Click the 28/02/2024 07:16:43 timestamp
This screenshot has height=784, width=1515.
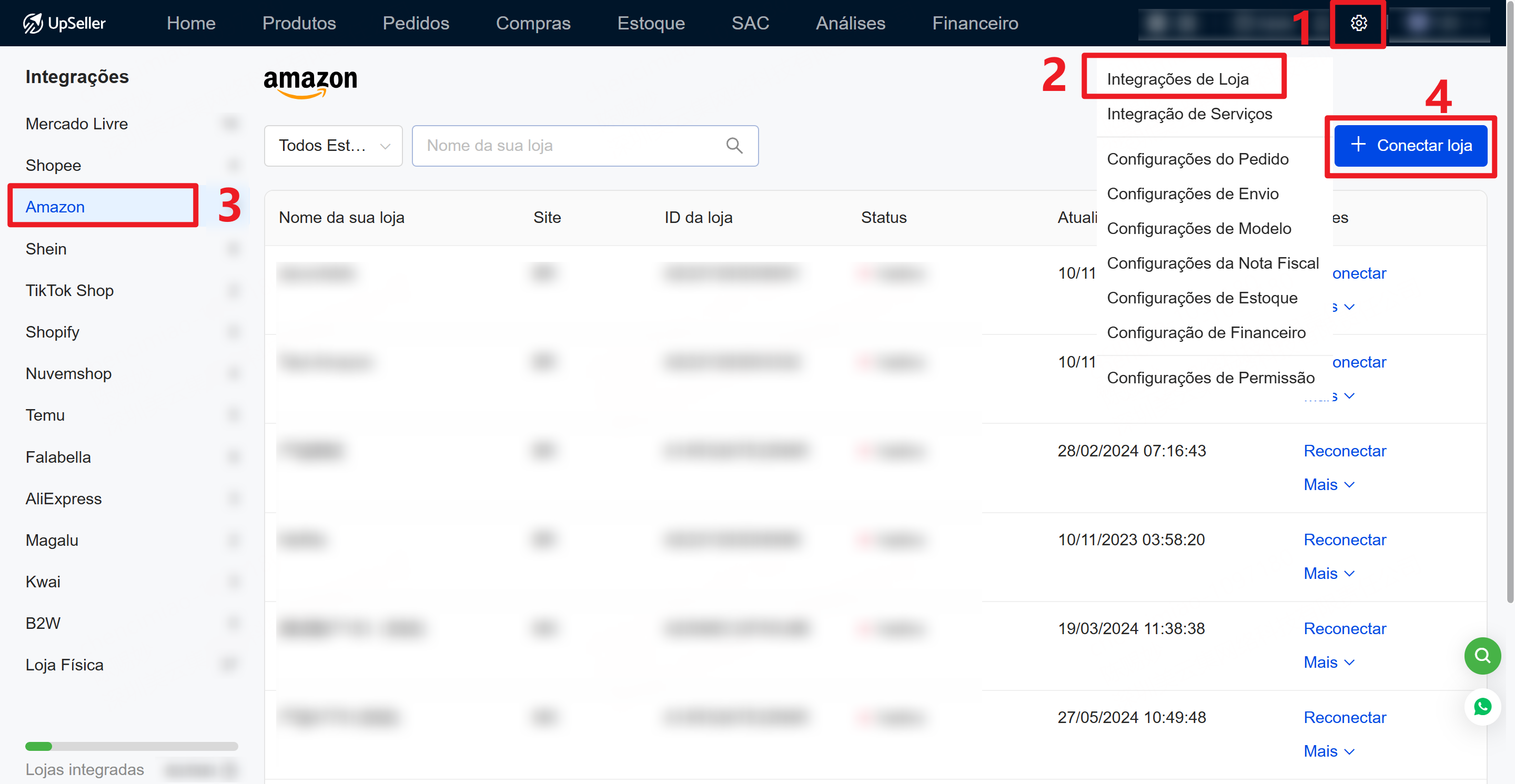coord(1131,451)
